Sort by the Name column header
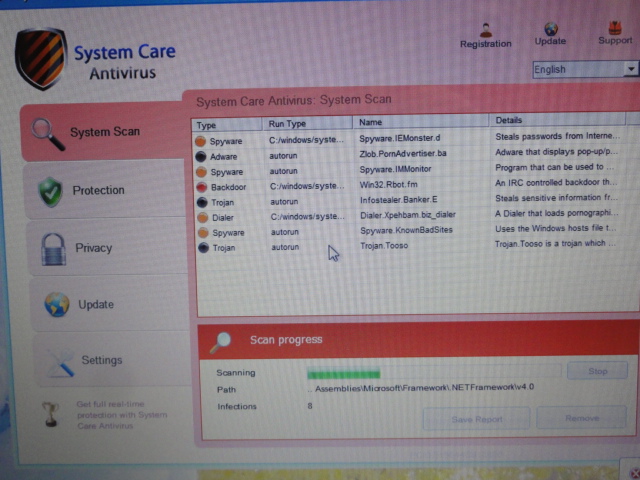 [x=421, y=122]
